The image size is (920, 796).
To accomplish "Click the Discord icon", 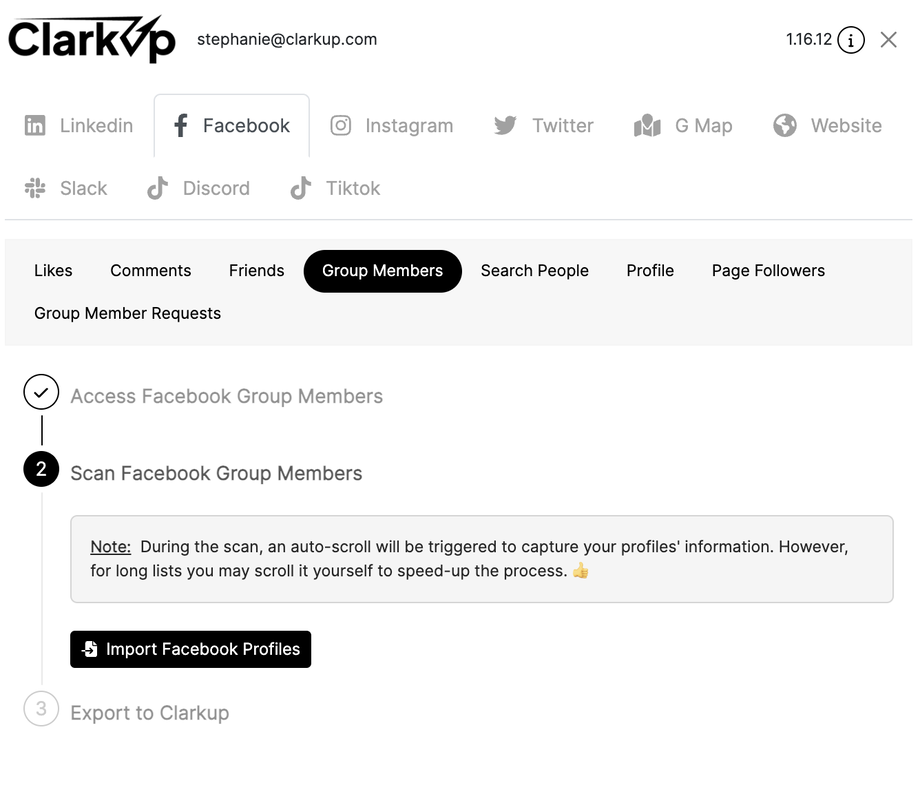I will pos(158,188).
